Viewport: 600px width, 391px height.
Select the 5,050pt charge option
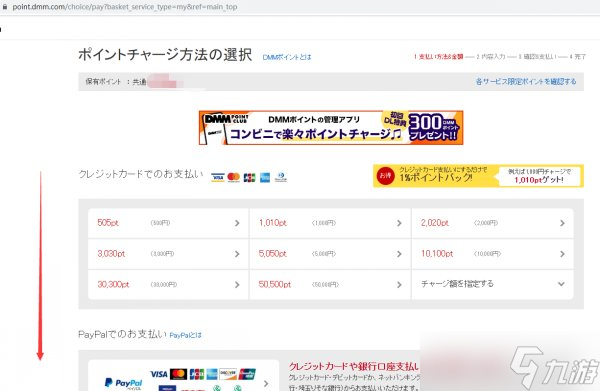(x=330, y=254)
